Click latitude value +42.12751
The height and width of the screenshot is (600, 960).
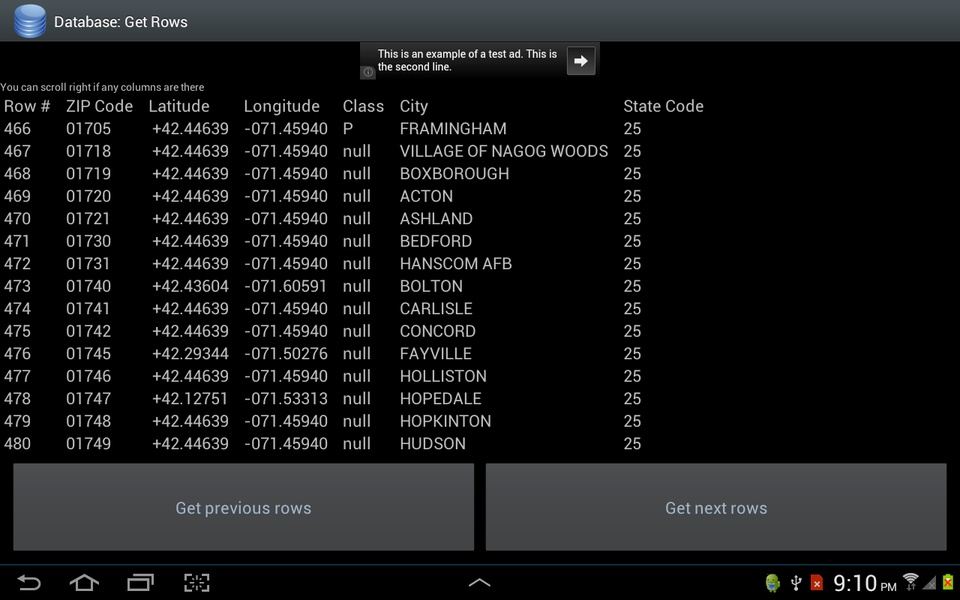(190, 399)
